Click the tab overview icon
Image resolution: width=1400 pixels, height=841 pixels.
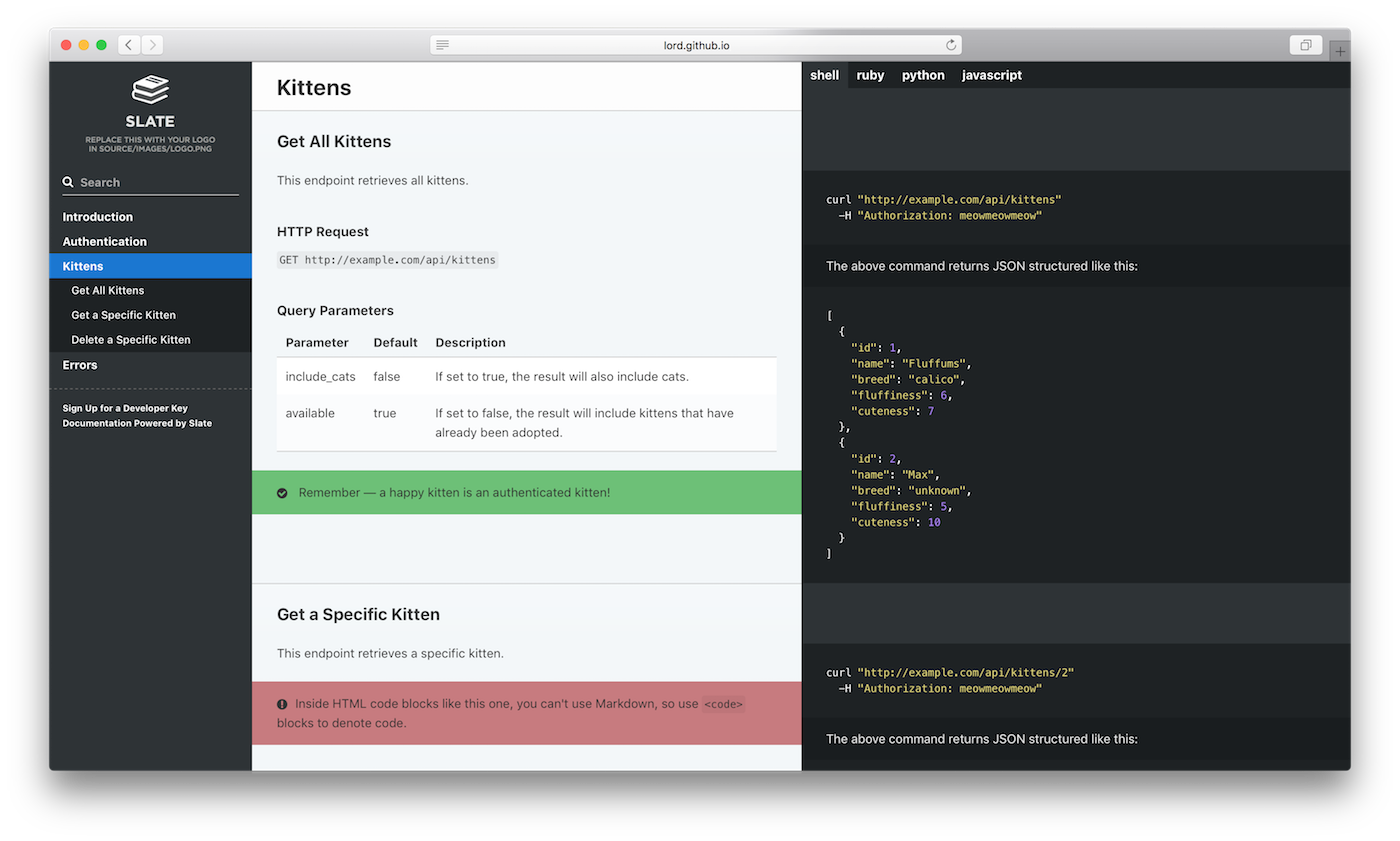(1305, 45)
